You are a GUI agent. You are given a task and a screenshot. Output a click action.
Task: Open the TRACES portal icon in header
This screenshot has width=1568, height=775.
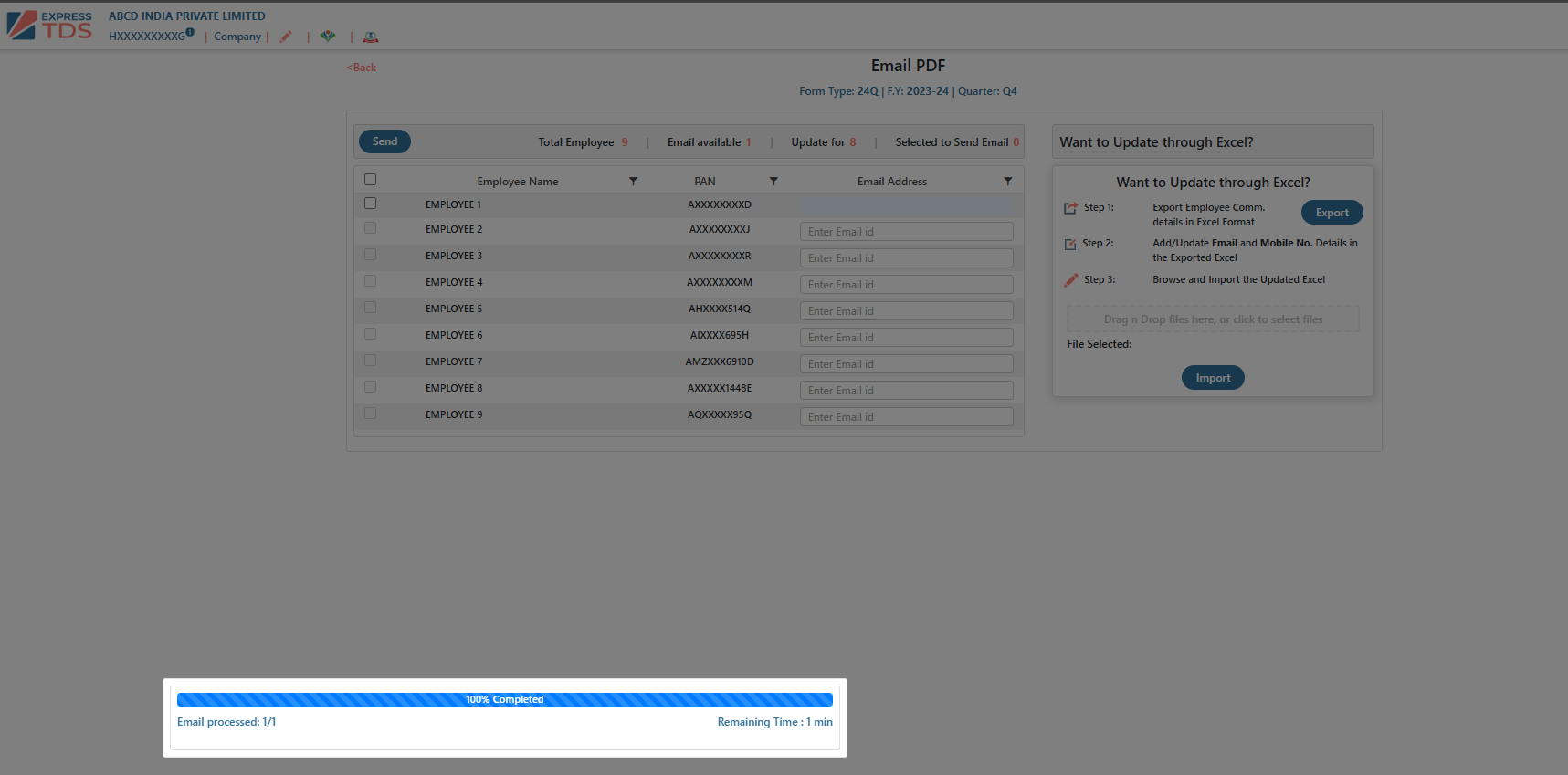pyautogui.click(x=328, y=37)
